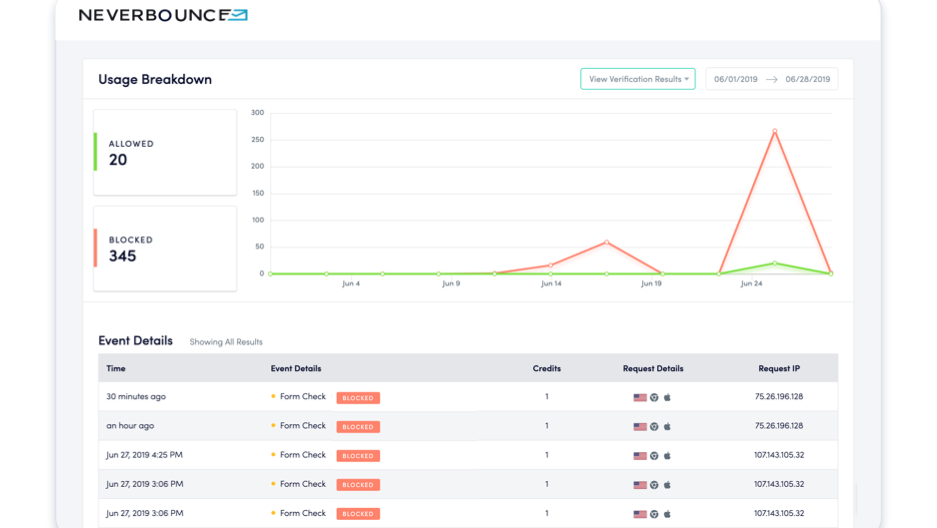The height and width of the screenshot is (528, 937).
Task: Open the View Verification Results dropdown
Action: [637, 79]
